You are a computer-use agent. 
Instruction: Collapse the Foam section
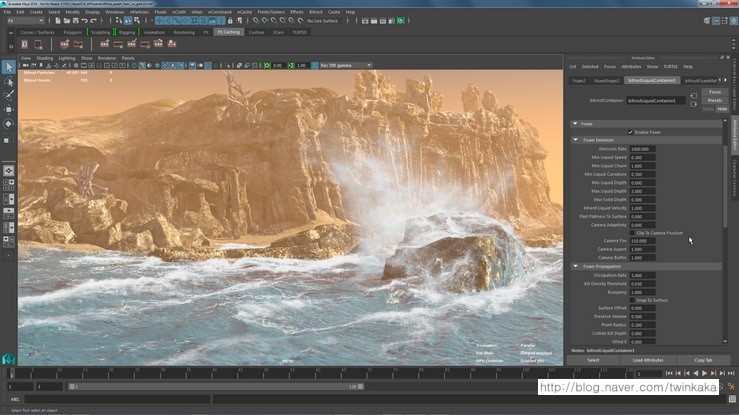point(575,124)
